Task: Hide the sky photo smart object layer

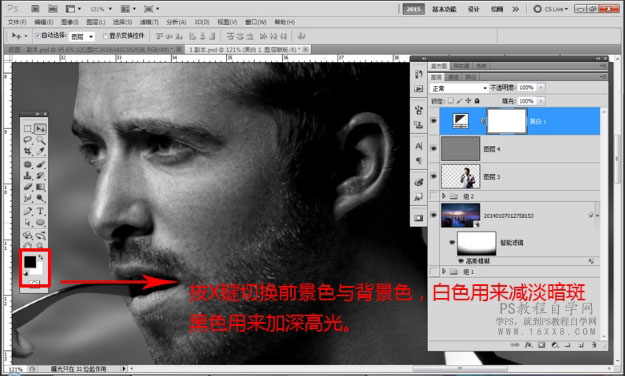Action: 434,215
